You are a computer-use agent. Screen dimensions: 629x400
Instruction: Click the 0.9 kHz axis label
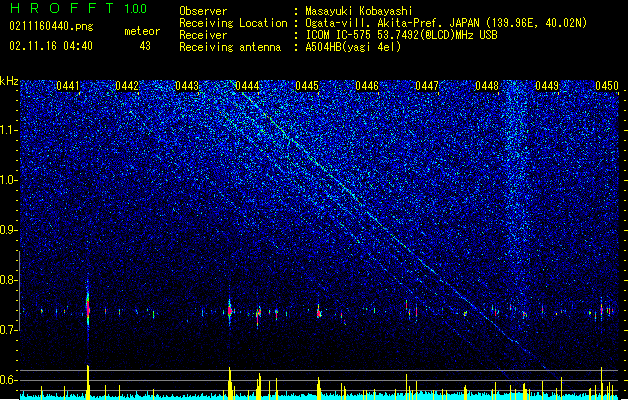[9, 230]
